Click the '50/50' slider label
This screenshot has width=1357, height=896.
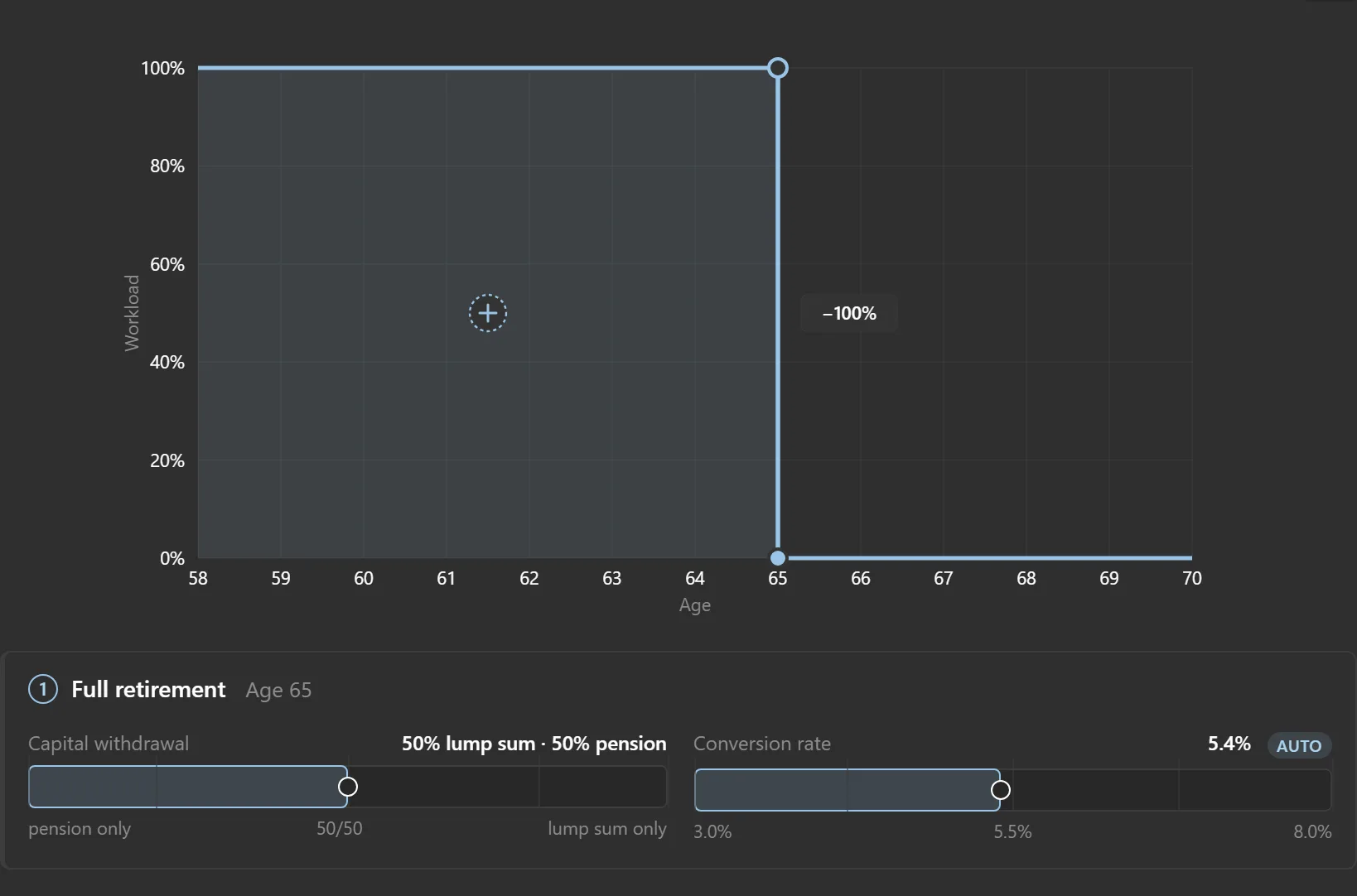pyautogui.click(x=340, y=829)
